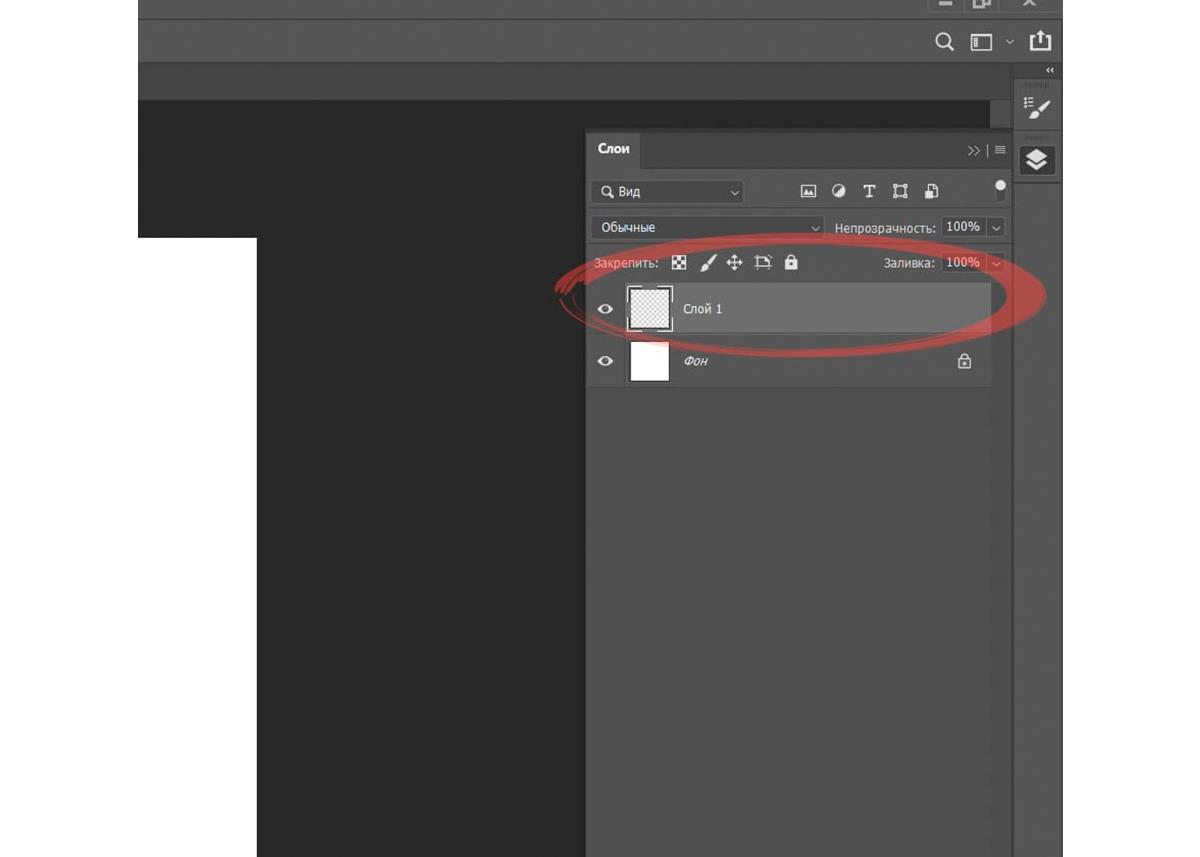Open the Обычные blend mode dropdown

coord(707,228)
